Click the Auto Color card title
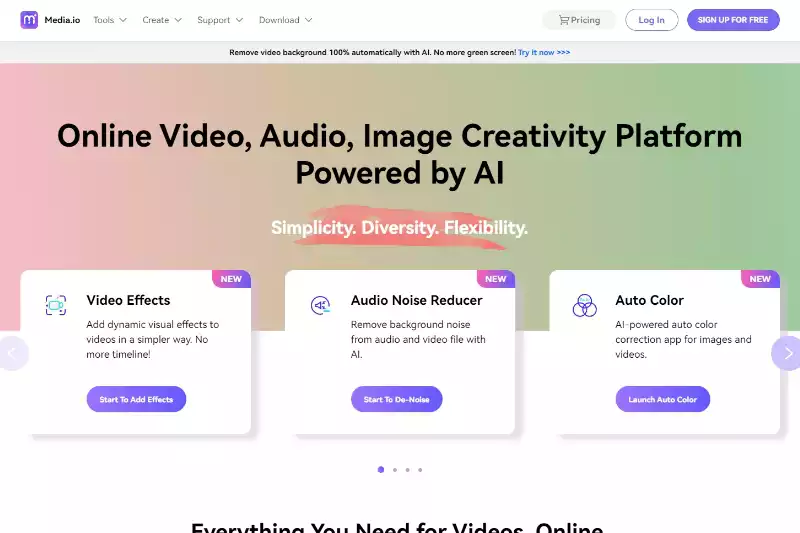 649,300
